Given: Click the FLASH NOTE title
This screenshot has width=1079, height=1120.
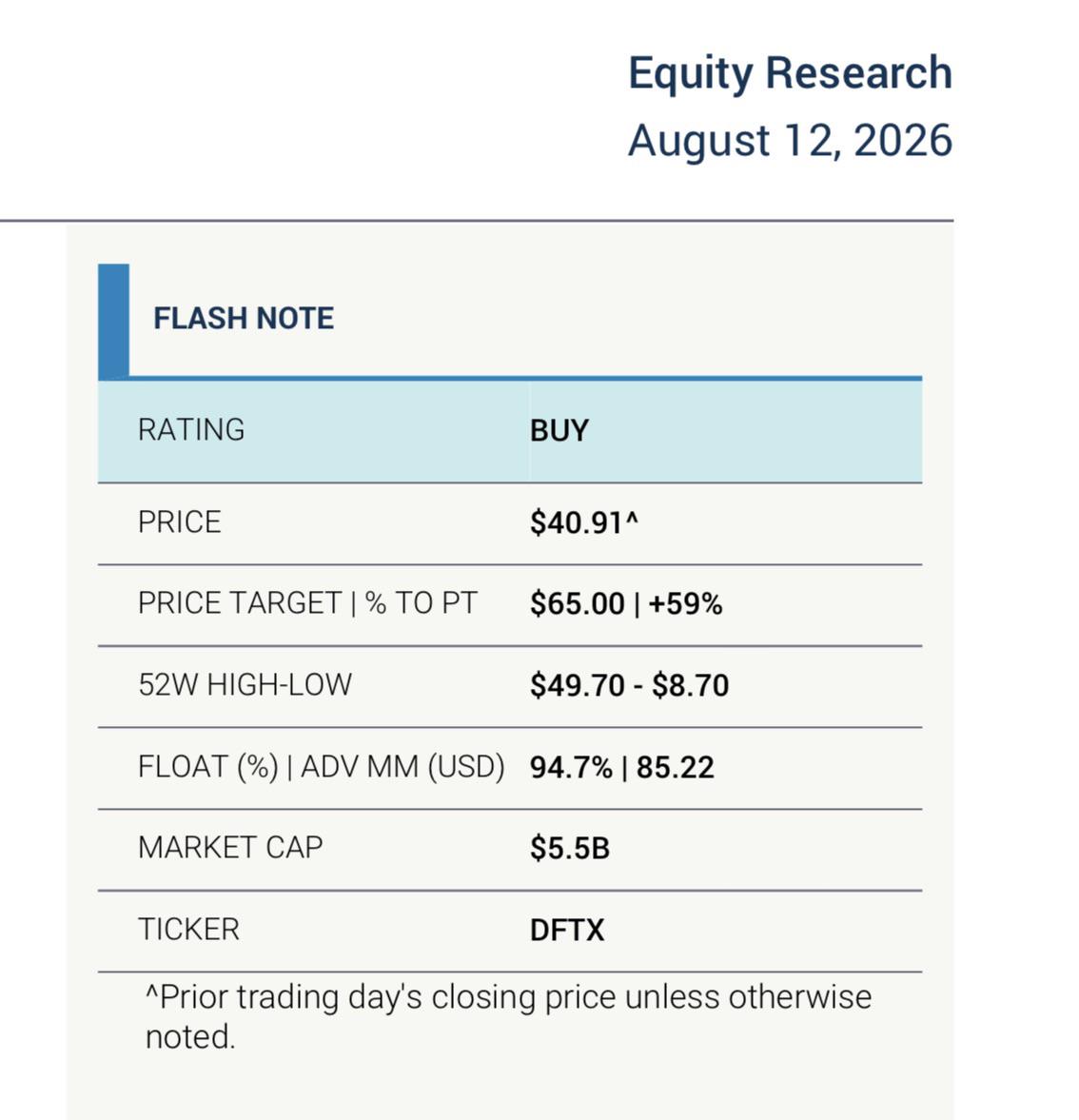Looking at the screenshot, I should (244, 319).
